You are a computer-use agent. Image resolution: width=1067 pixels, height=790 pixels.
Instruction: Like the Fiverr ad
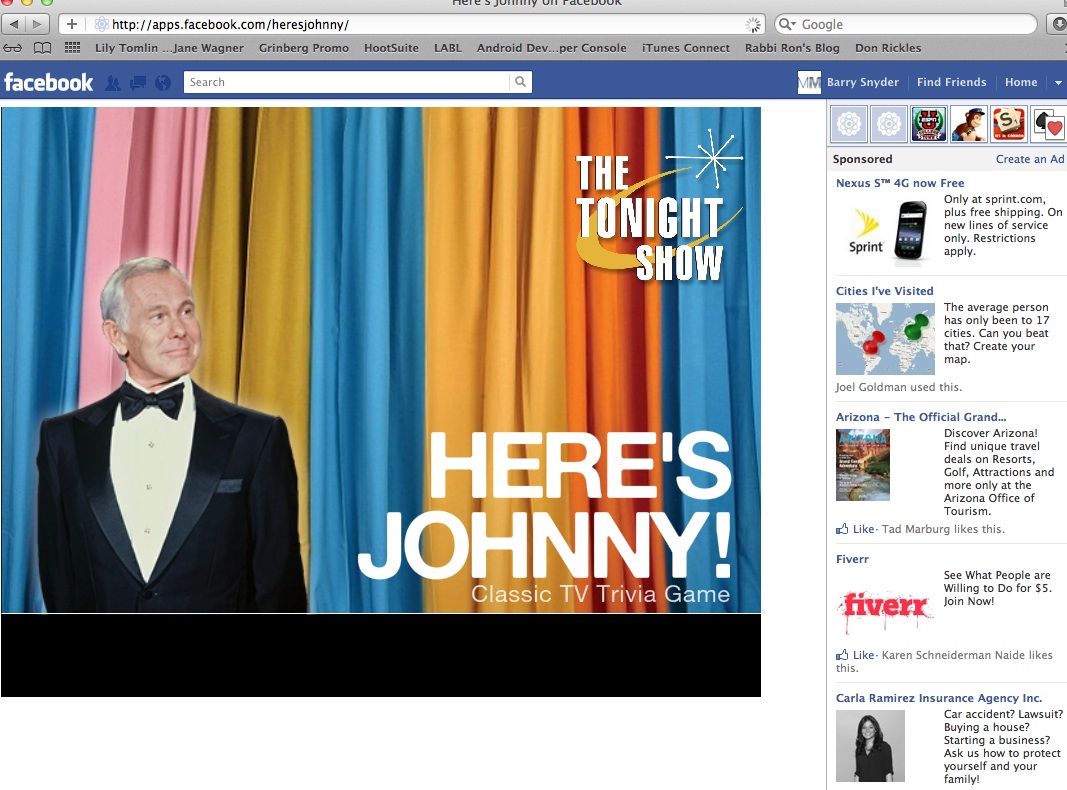click(x=864, y=655)
